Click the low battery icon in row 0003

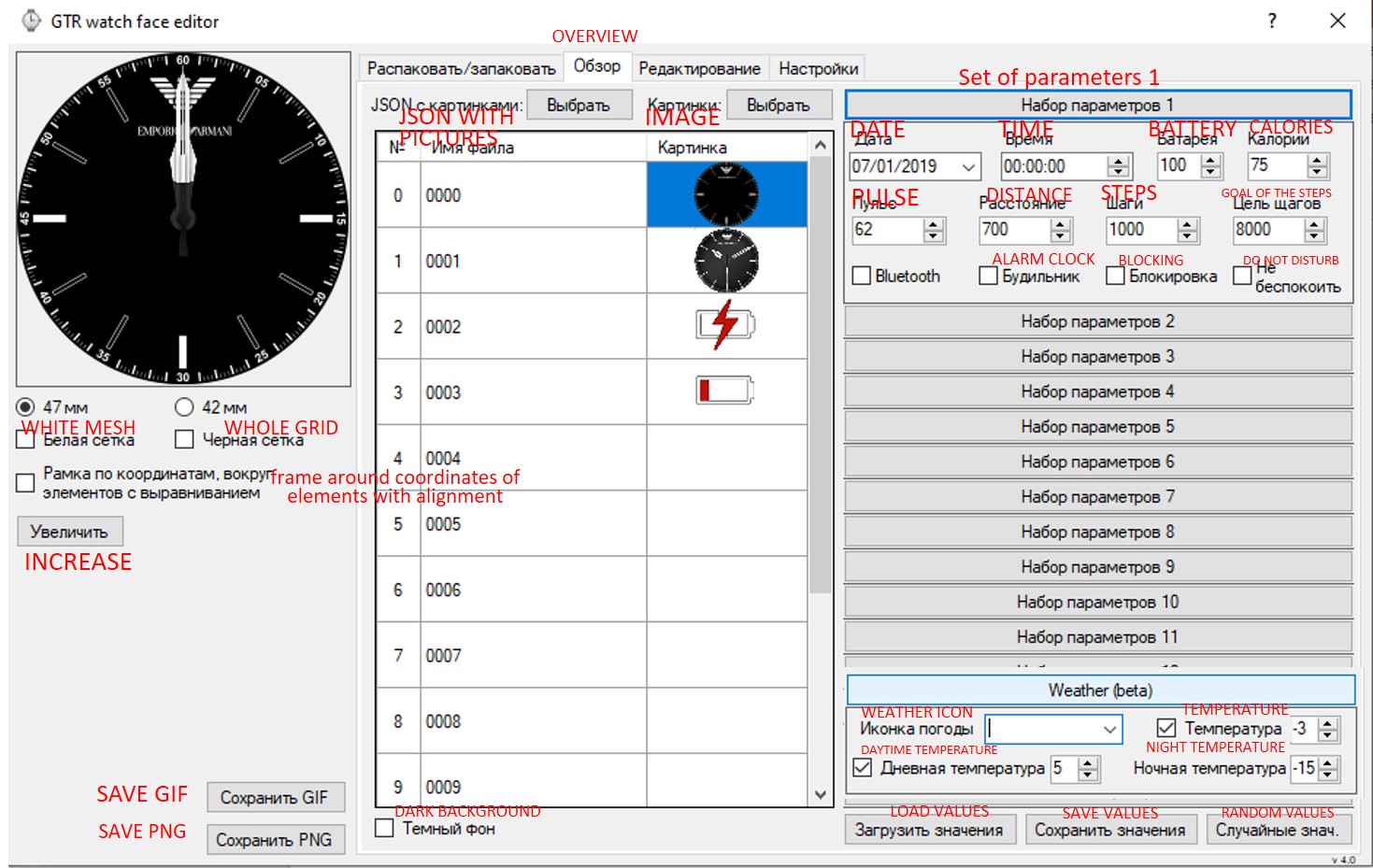pyautogui.click(x=725, y=391)
